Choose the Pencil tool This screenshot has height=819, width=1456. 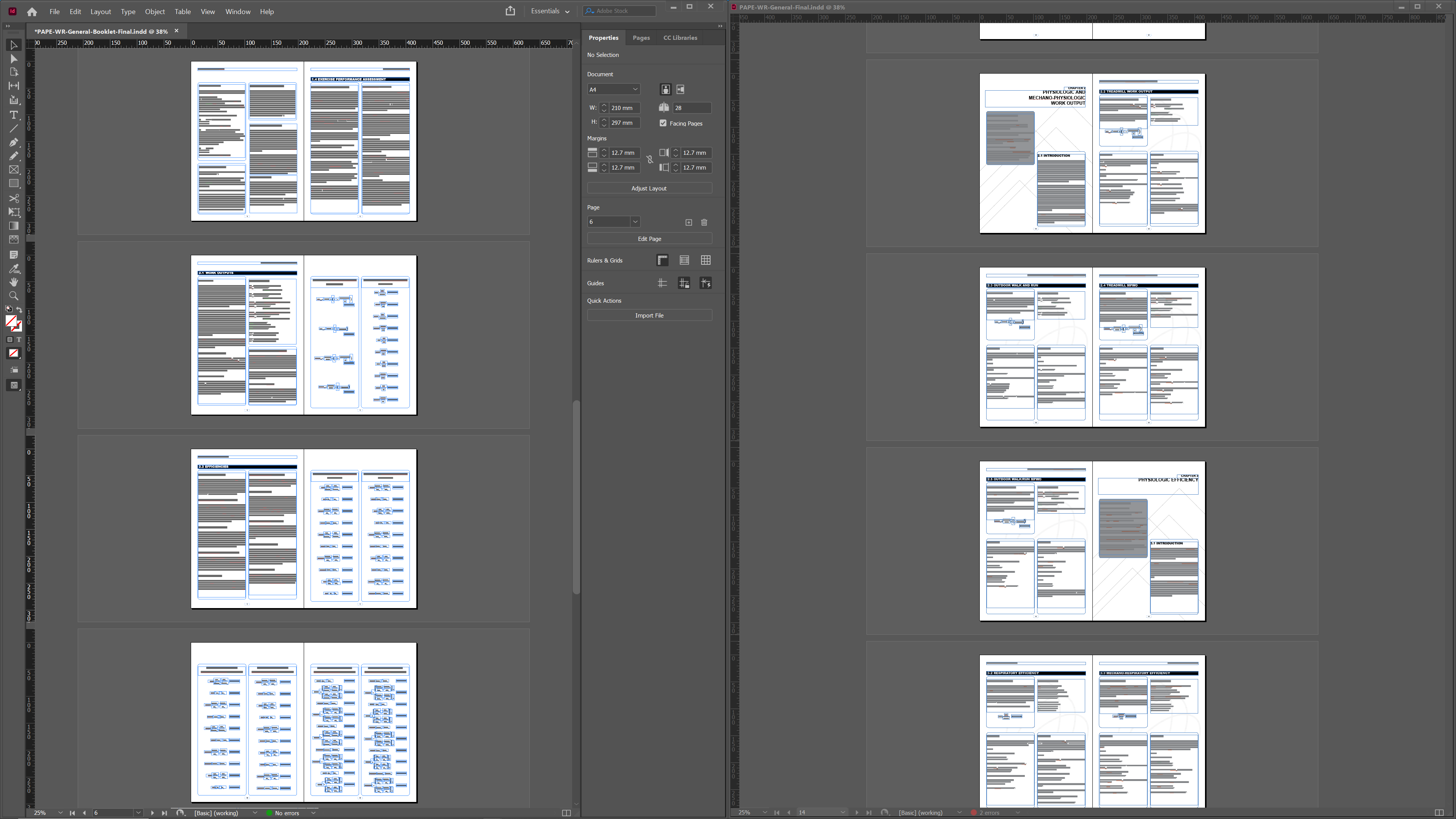point(14,156)
